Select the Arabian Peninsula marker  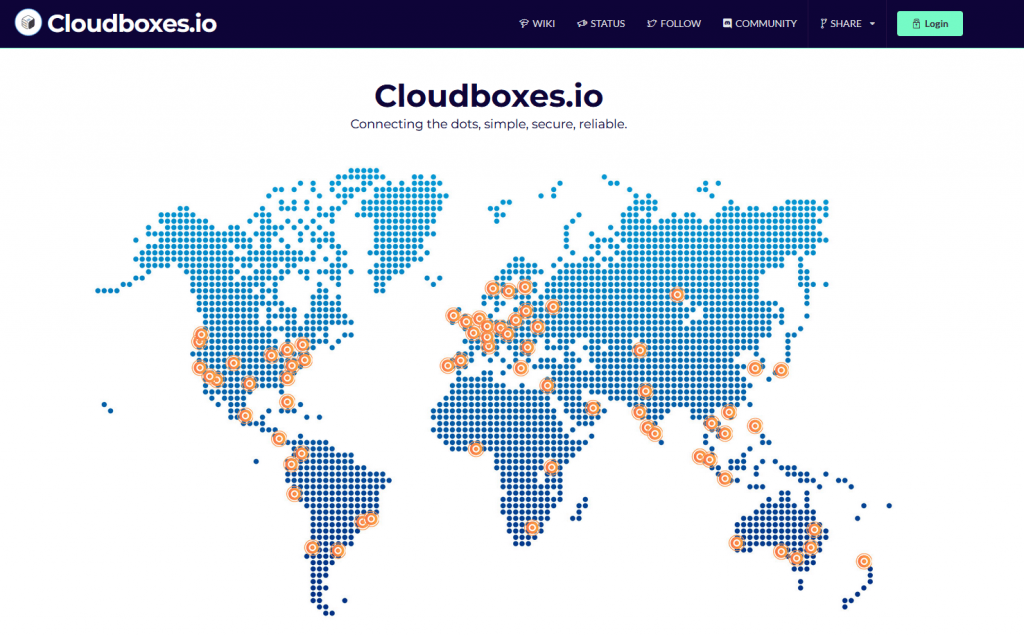click(x=592, y=408)
